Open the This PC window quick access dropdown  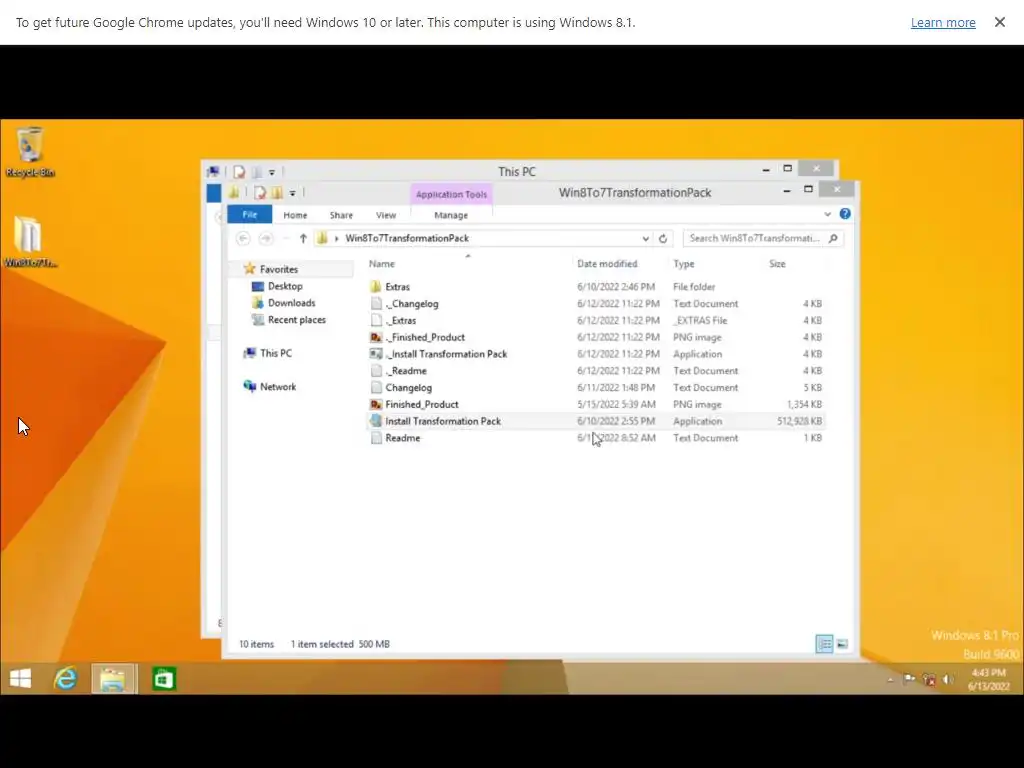point(272,172)
